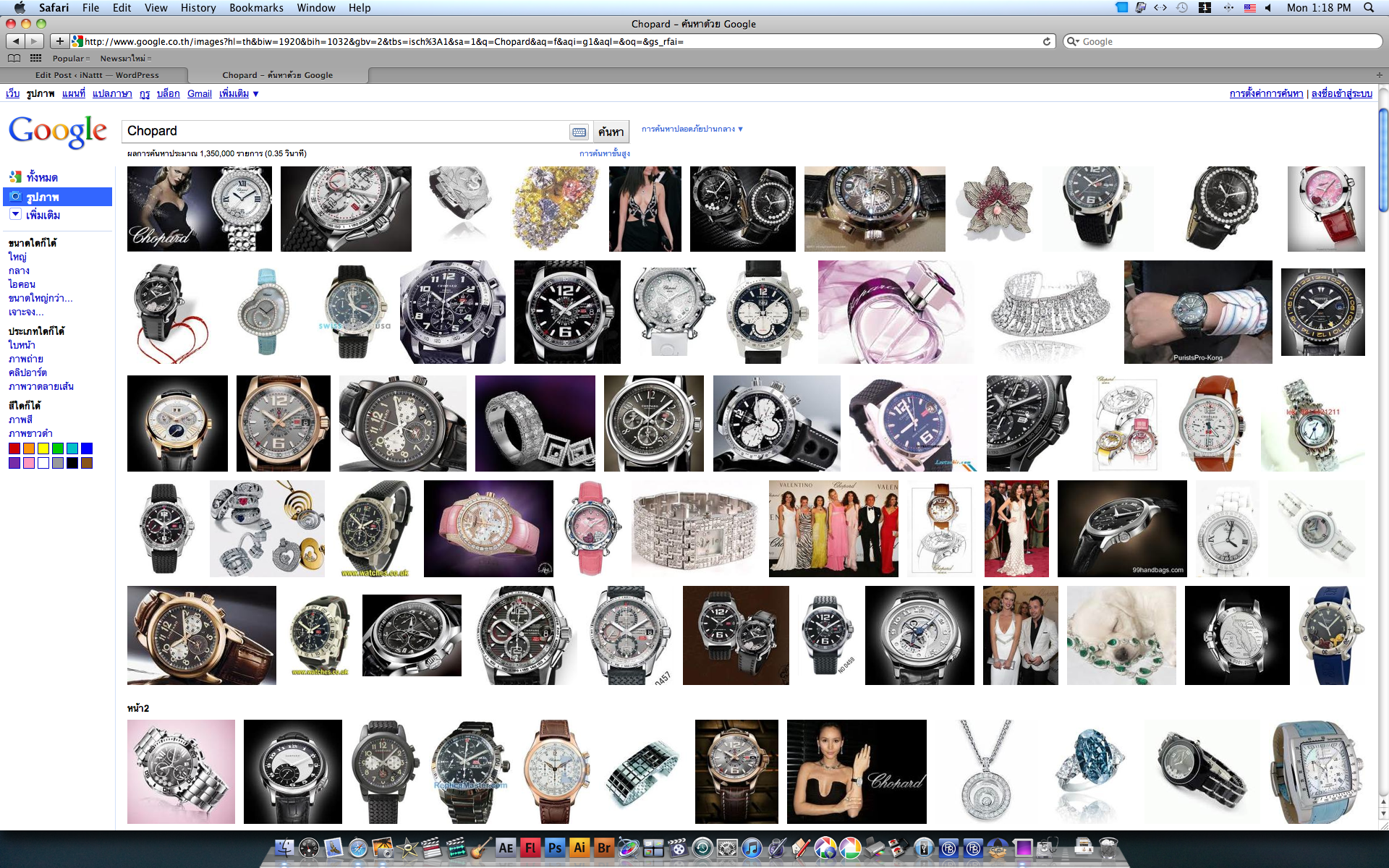1389x868 pixels.
Task: Filter images by pink color swatch
Action: point(29,463)
